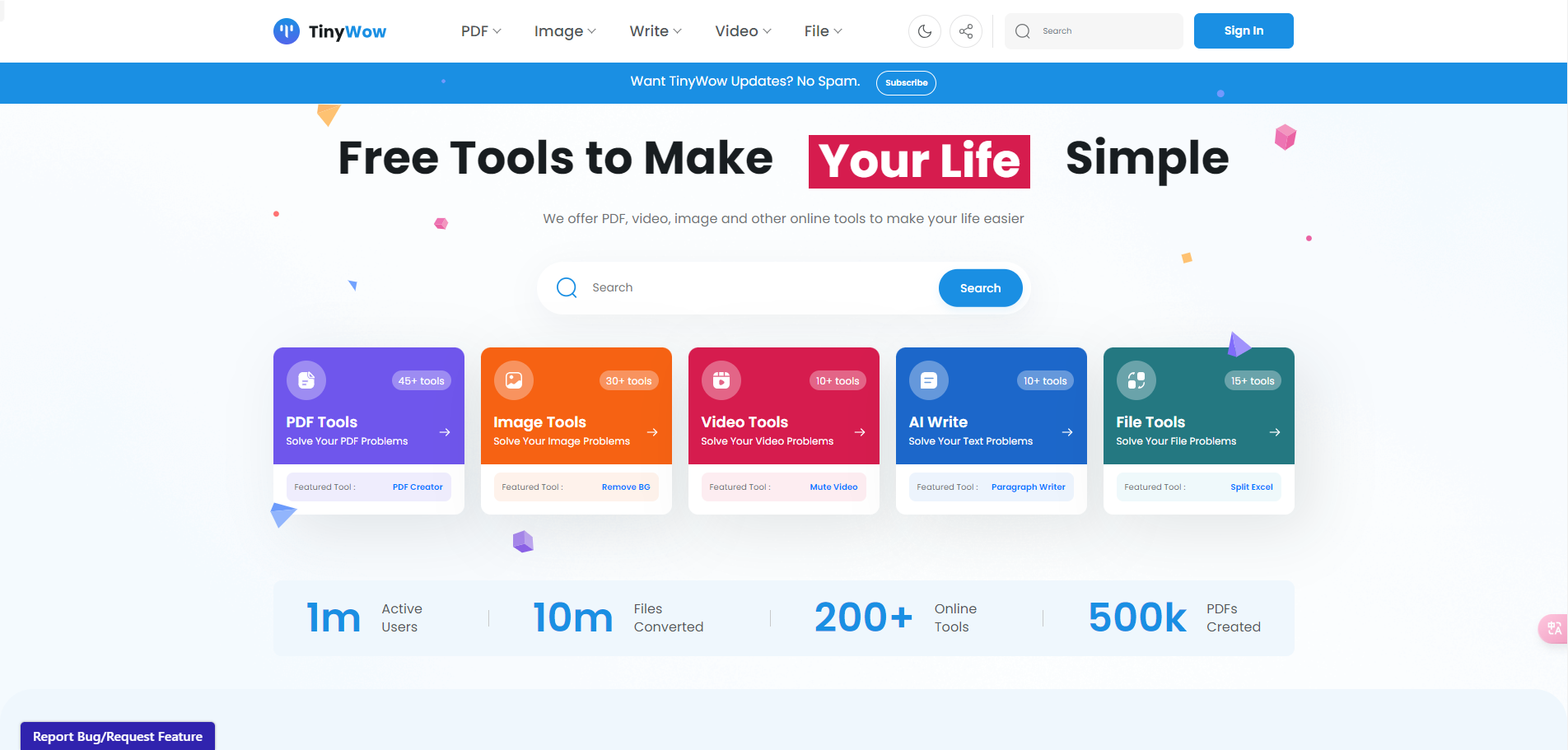The height and width of the screenshot is (750, 1568).
Task: Expand the PDF menu
Action: [481, 31]
